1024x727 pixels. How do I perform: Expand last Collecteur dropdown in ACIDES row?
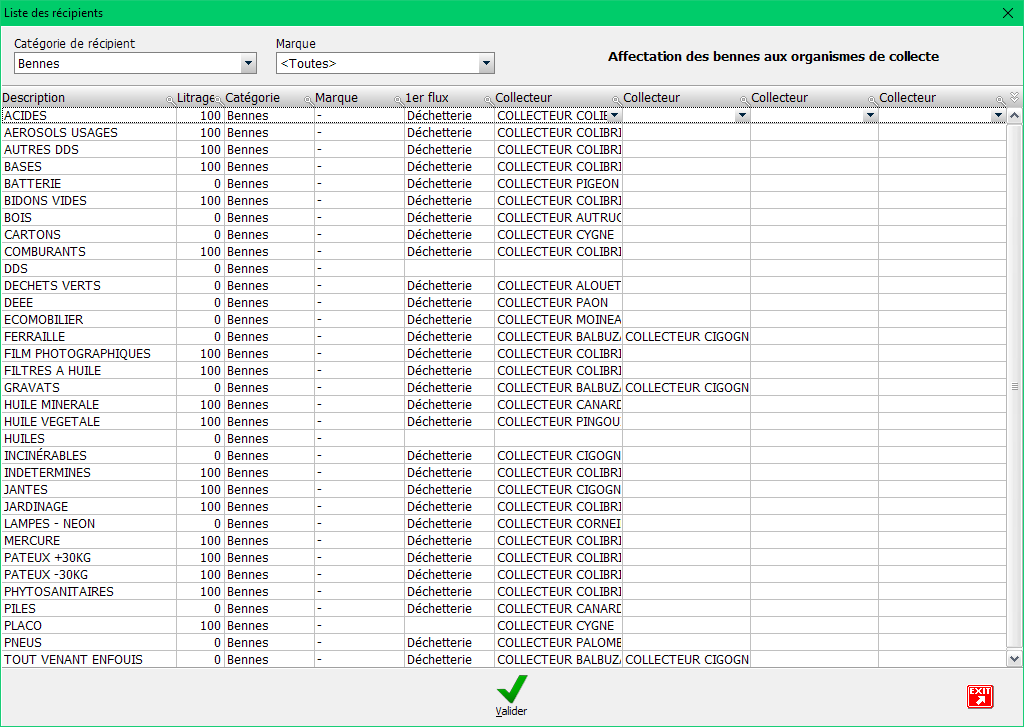coord(997,116)
